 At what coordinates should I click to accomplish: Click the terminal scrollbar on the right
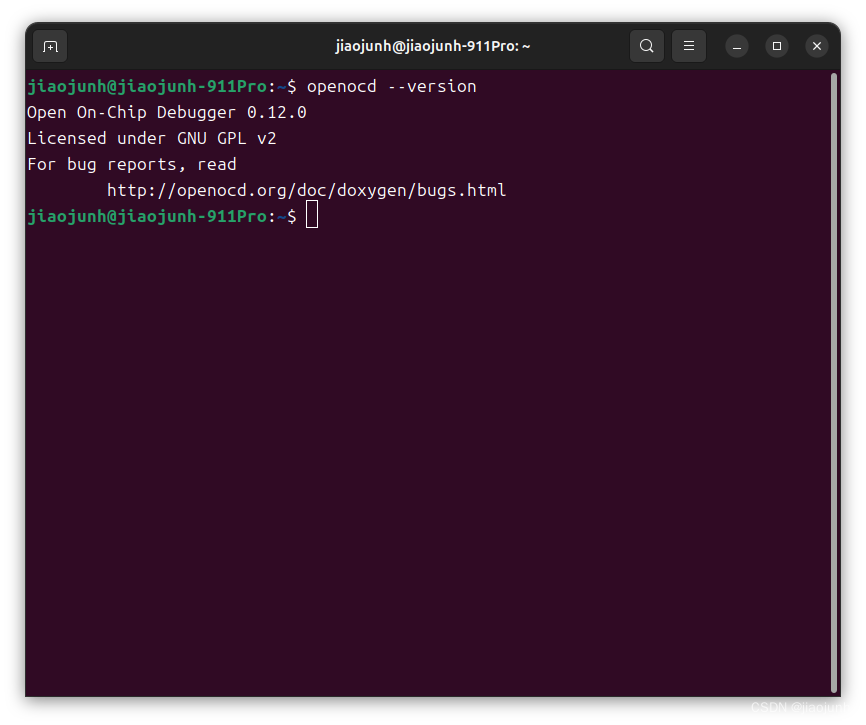(834, 380)
